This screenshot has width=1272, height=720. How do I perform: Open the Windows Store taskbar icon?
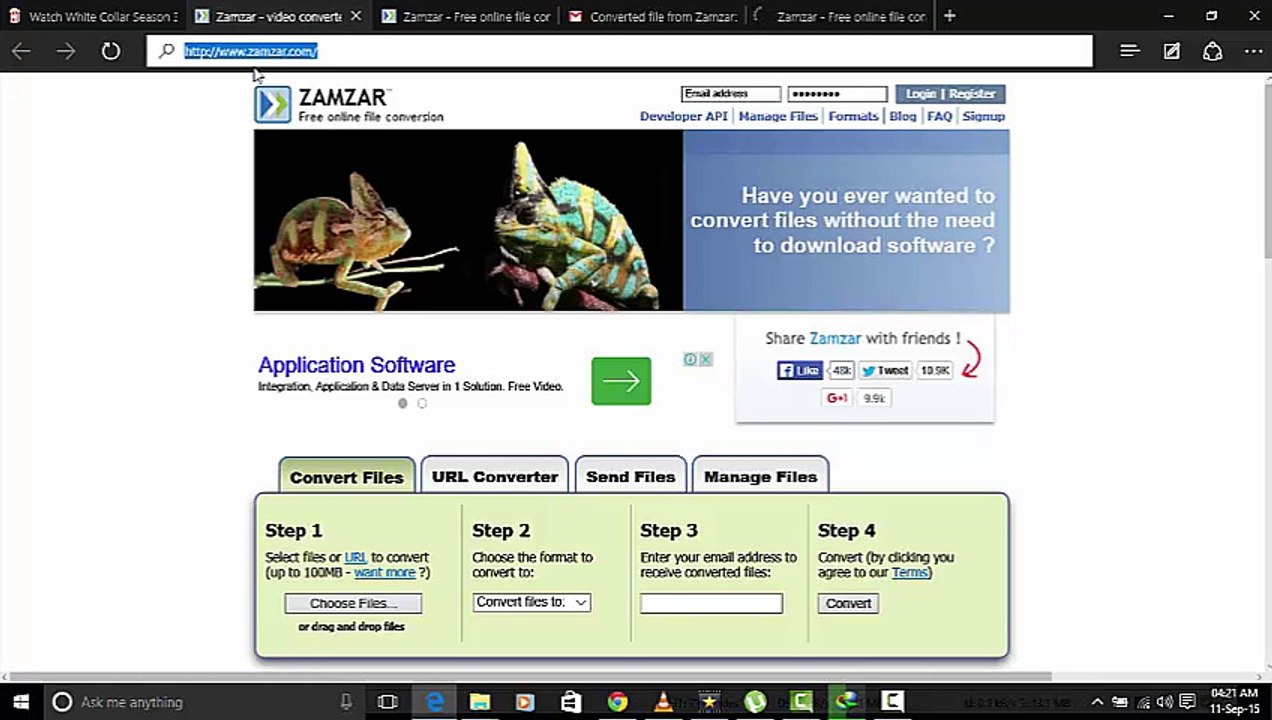[570, 702]
